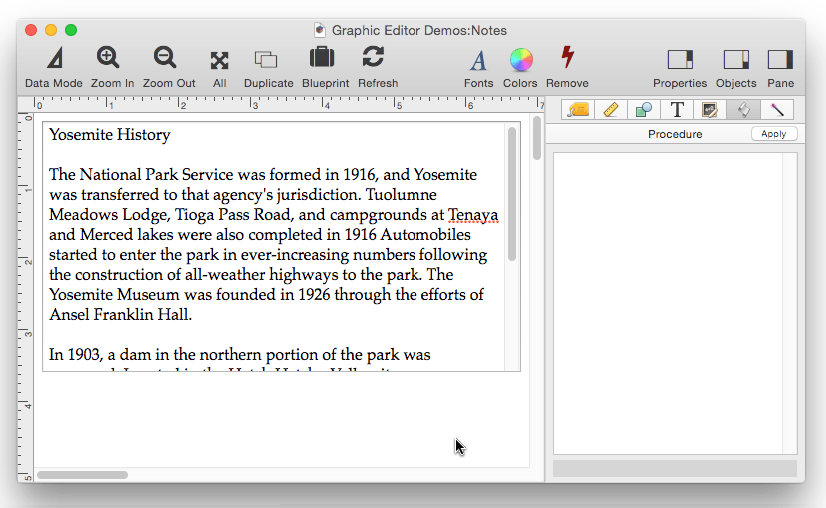Screen dimensions: 826x508
Task: Open the Fonts panel
Action: [478, 60]
